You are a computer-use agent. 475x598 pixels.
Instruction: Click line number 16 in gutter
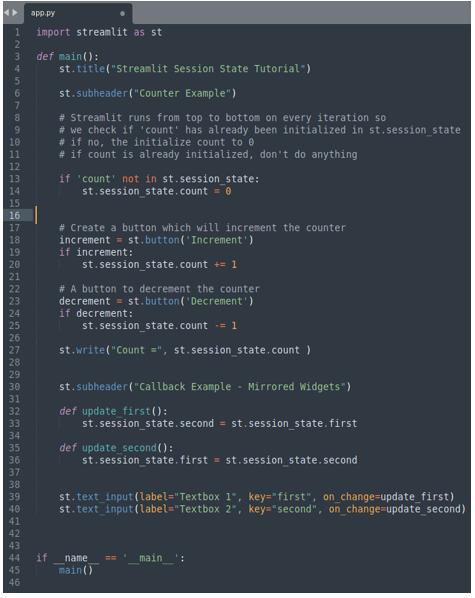click(x=14, y=215)
